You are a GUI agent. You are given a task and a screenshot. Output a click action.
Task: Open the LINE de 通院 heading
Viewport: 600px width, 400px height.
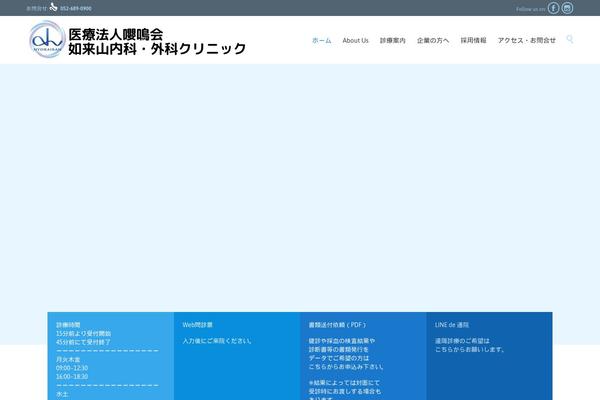[452, 325]
